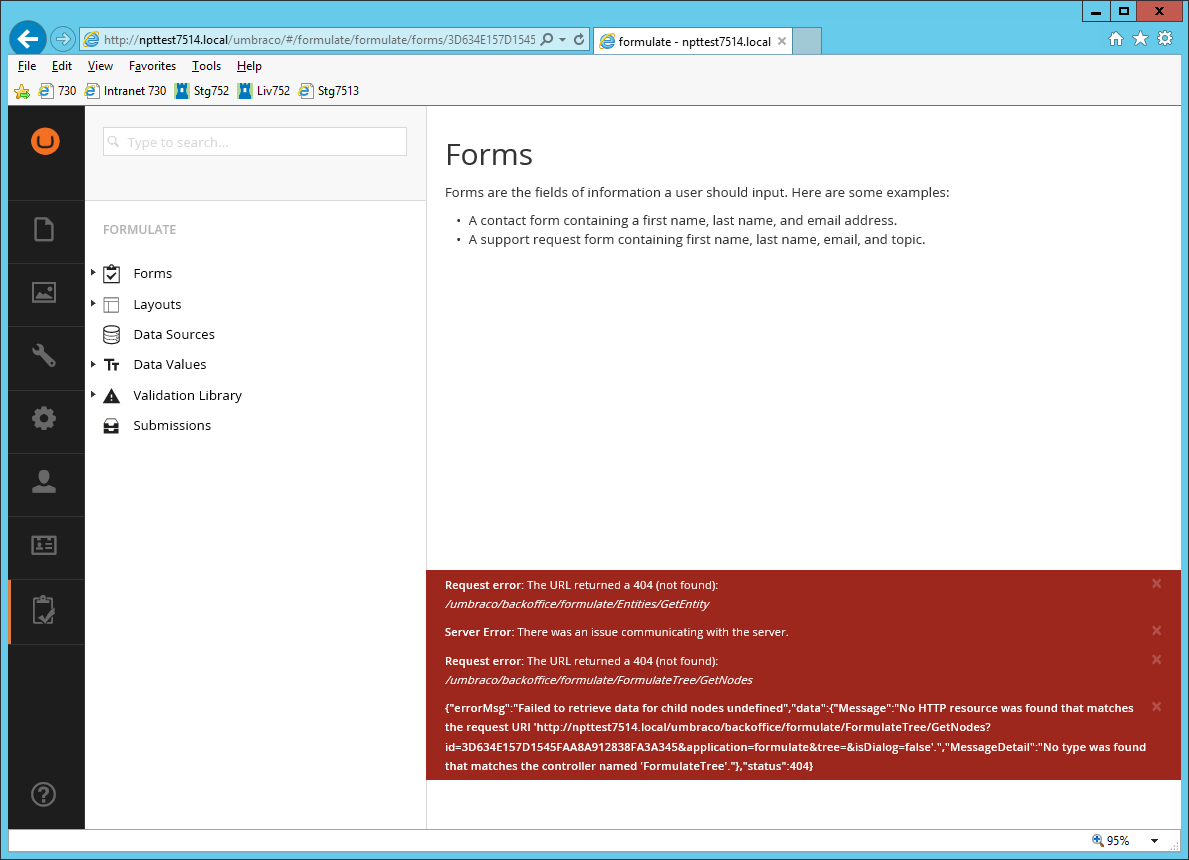Refresh the page with reload icon
This screenshot has width=1189, height=860.
579,39
